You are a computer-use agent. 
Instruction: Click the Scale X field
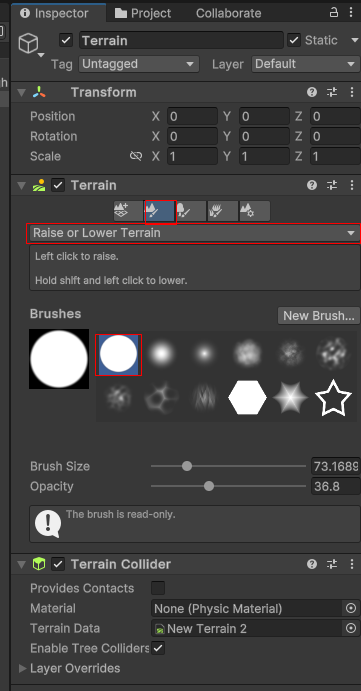tap(192, 156)
